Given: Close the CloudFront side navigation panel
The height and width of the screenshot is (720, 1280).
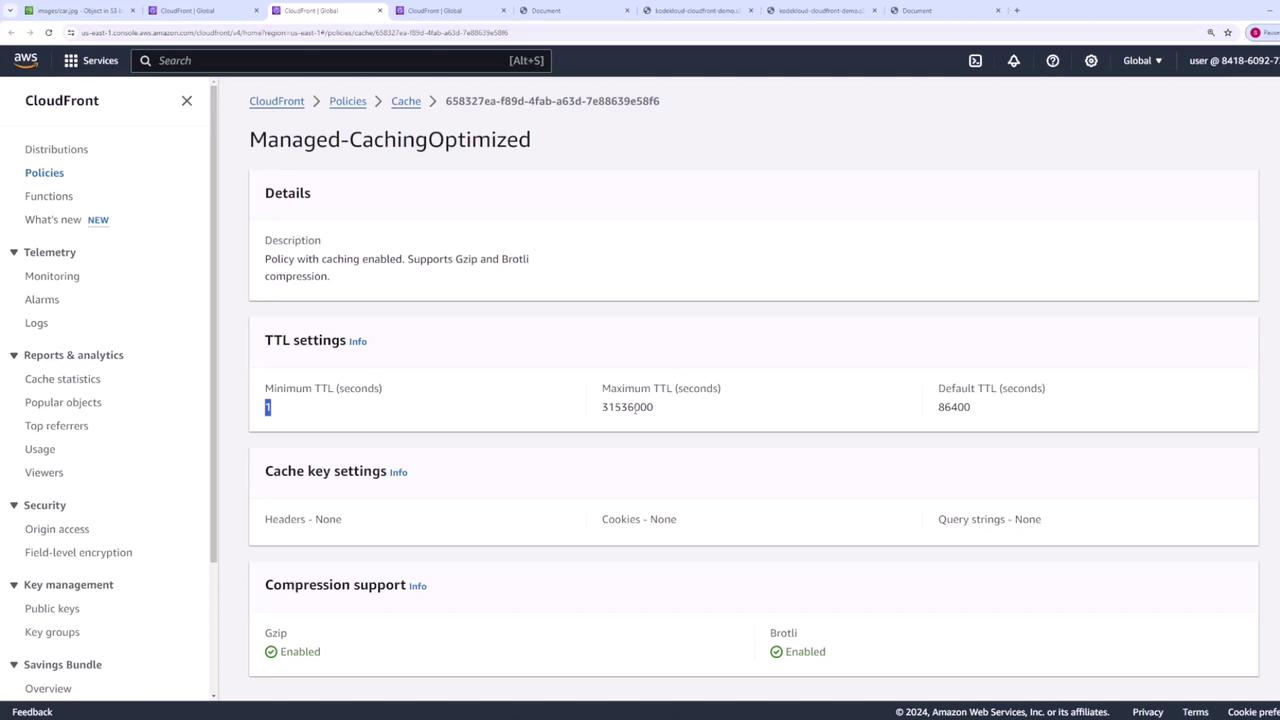Looking at the screenshot, I should (187, 101).
